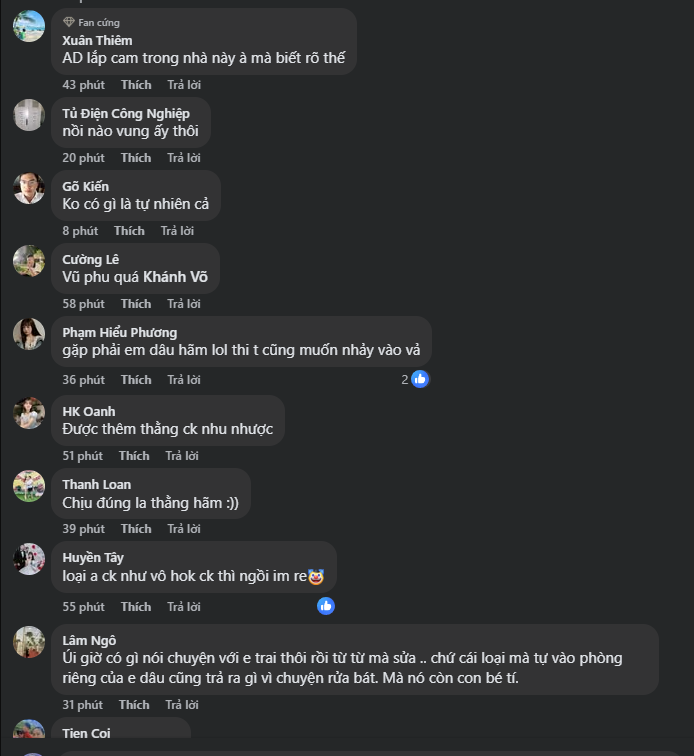Click Xuân Thiêm's profile avatar
Image resolution: width=694 pixels, height=756 pixels.
[29, 26]
